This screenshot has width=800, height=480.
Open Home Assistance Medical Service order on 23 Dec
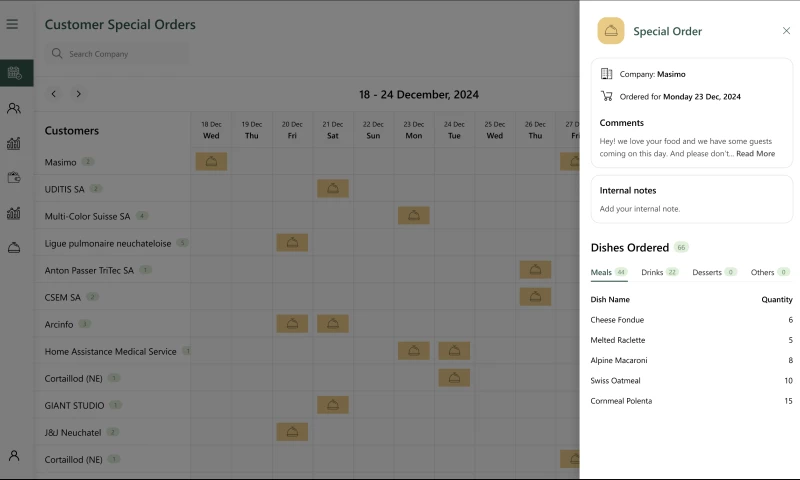414,351
